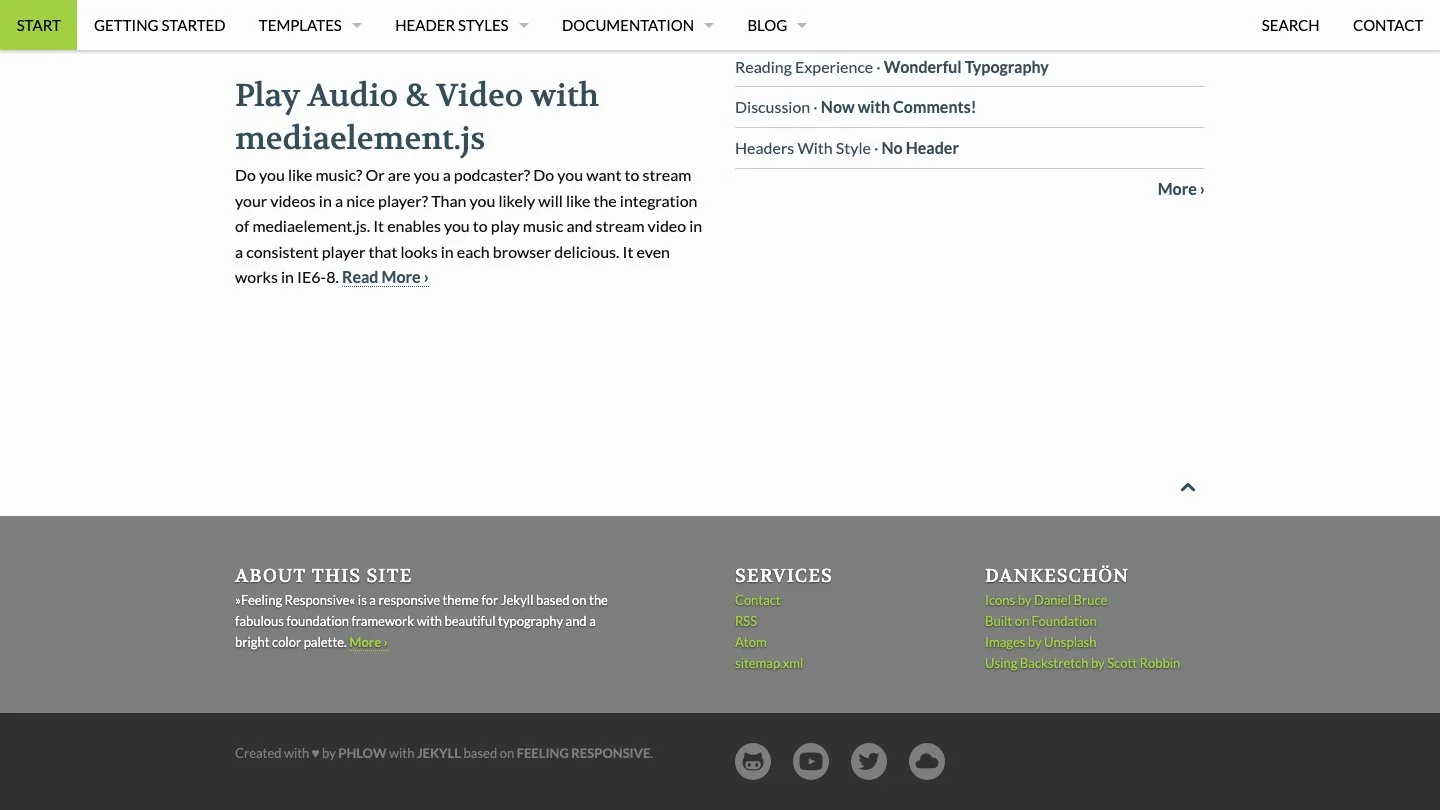Open the GitHub icon in the footer
The height and width of the screenshot is (810, 1440).
pos(753,761)
